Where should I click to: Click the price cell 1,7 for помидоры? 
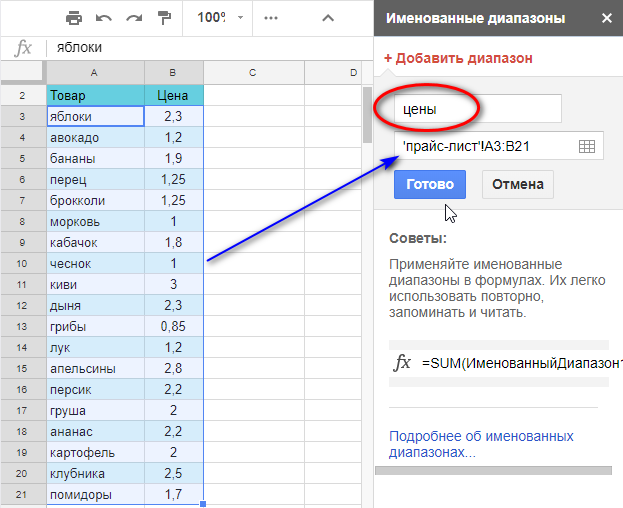pos(174,495)
